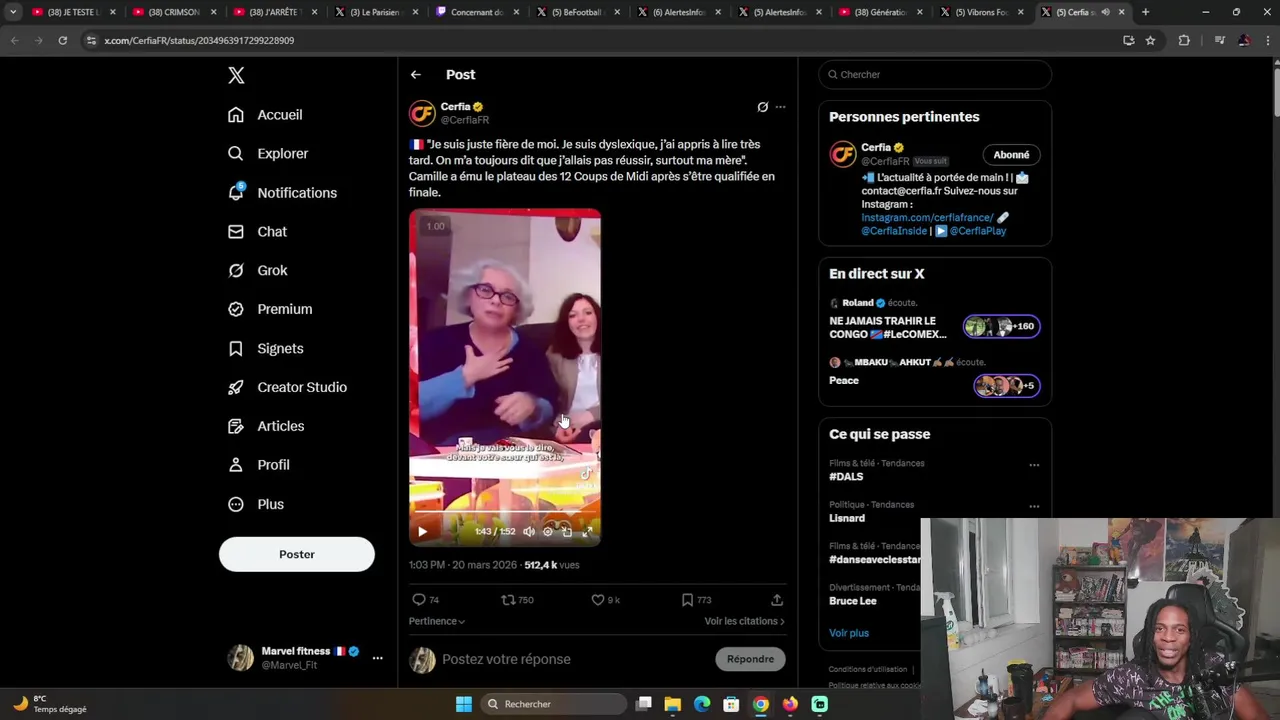Open the Windows Start menu
The height and width of the screenshot is (720, 1280).
click(x=464, y=704)
